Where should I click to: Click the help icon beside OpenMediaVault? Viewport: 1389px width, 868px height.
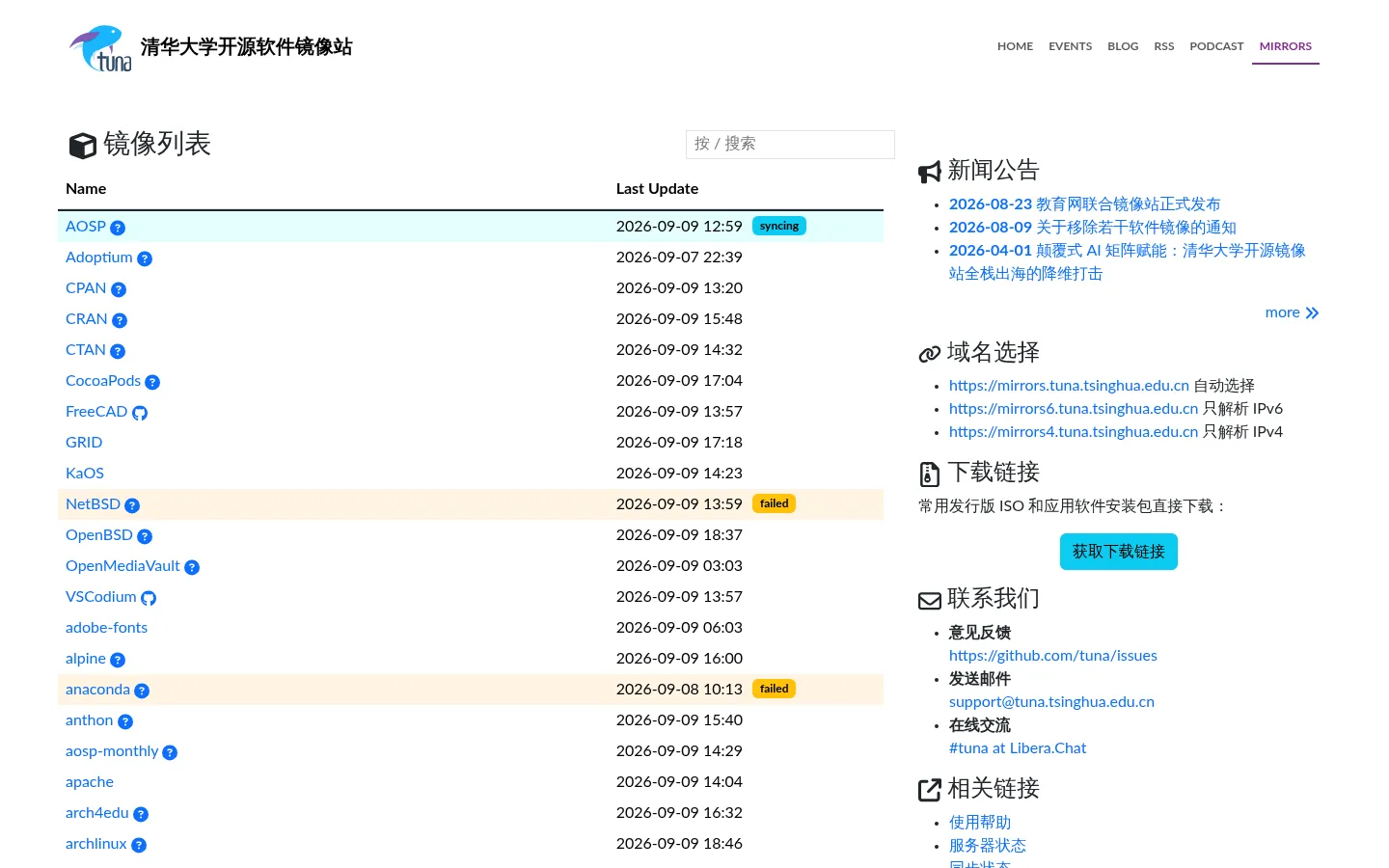tap(192, 567)
